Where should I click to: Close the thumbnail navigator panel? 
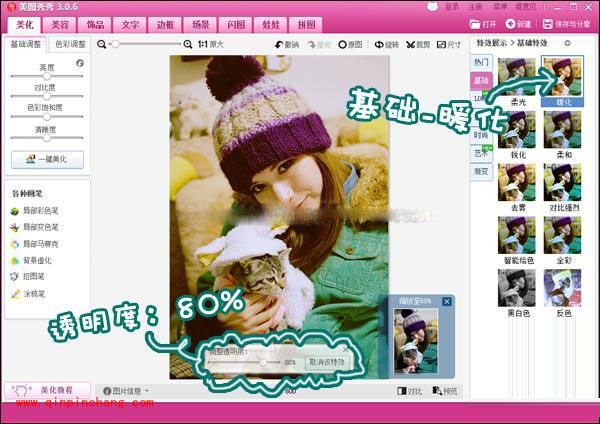pyautogui.click(x=447, y=302)
